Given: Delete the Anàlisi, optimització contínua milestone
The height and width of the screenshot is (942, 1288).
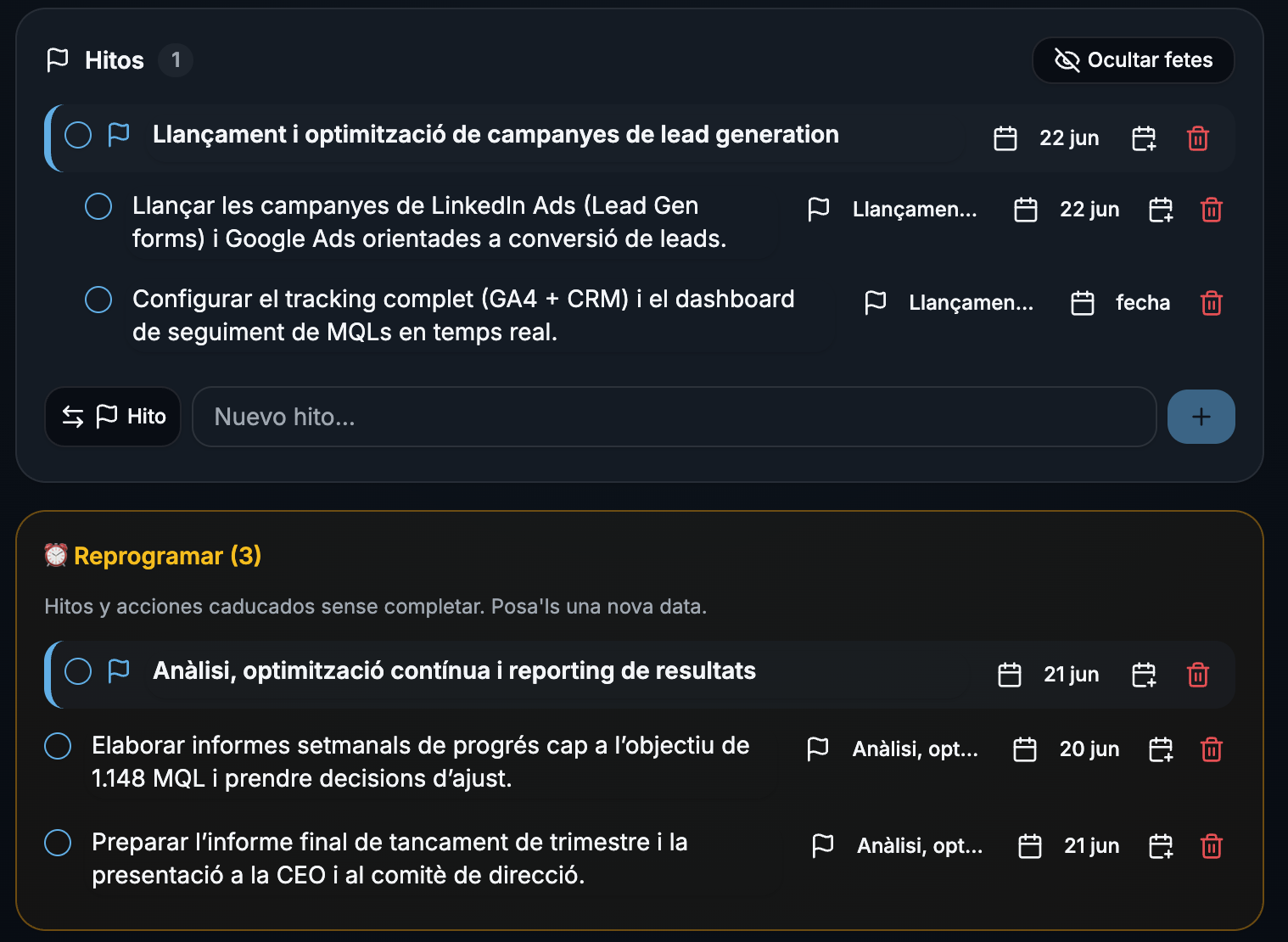Looking at the screenshot, I should [x=1197, y=675].
